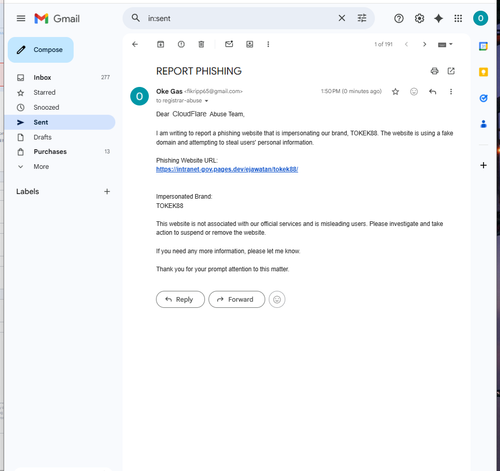Image resolution: width=500 pixels, height=471 pixels.
Task: Open the main menu hamburger icon
Action: (21, 18)
